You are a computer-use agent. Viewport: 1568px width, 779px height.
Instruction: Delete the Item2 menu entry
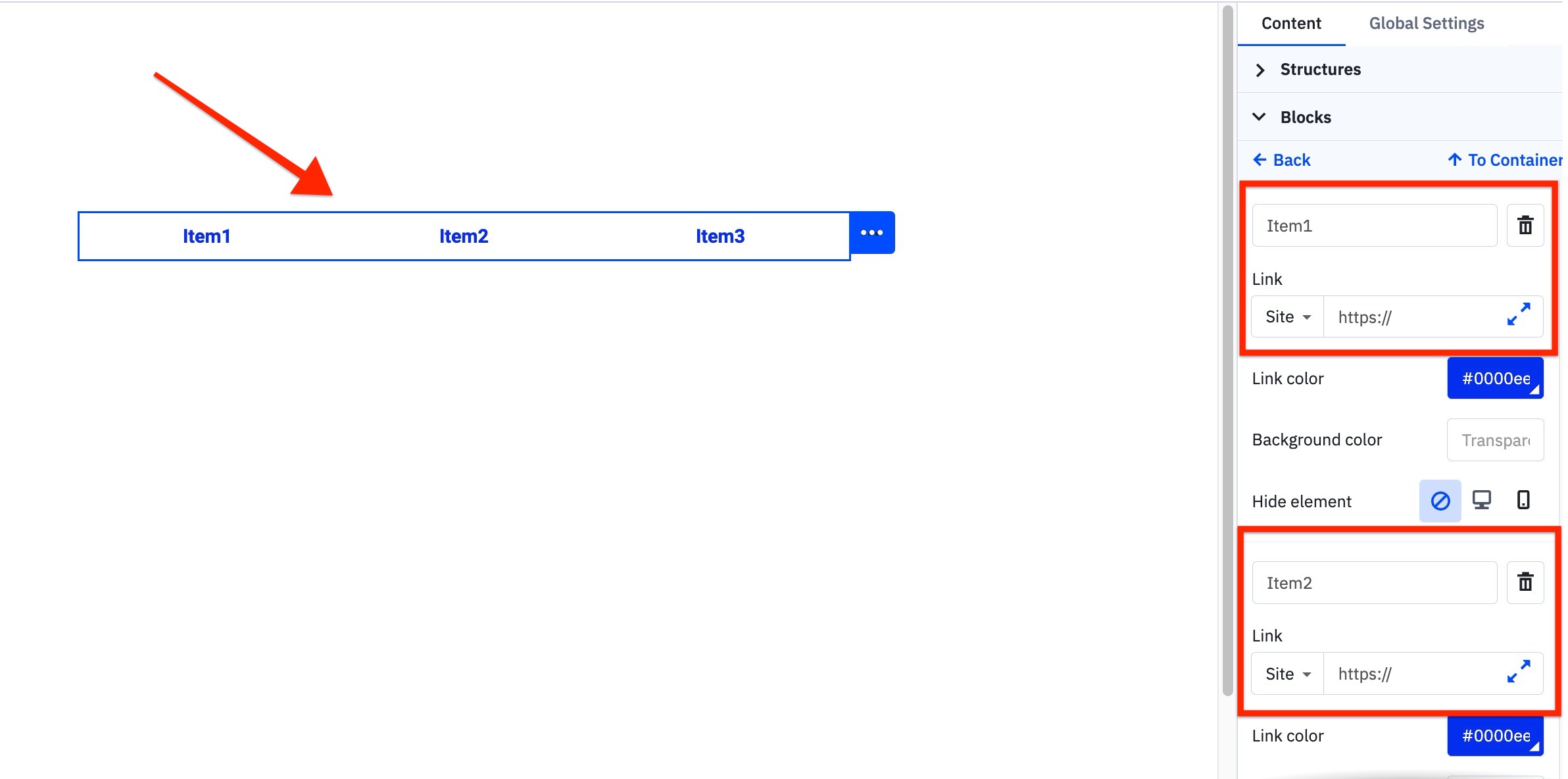coord(1525,582)
